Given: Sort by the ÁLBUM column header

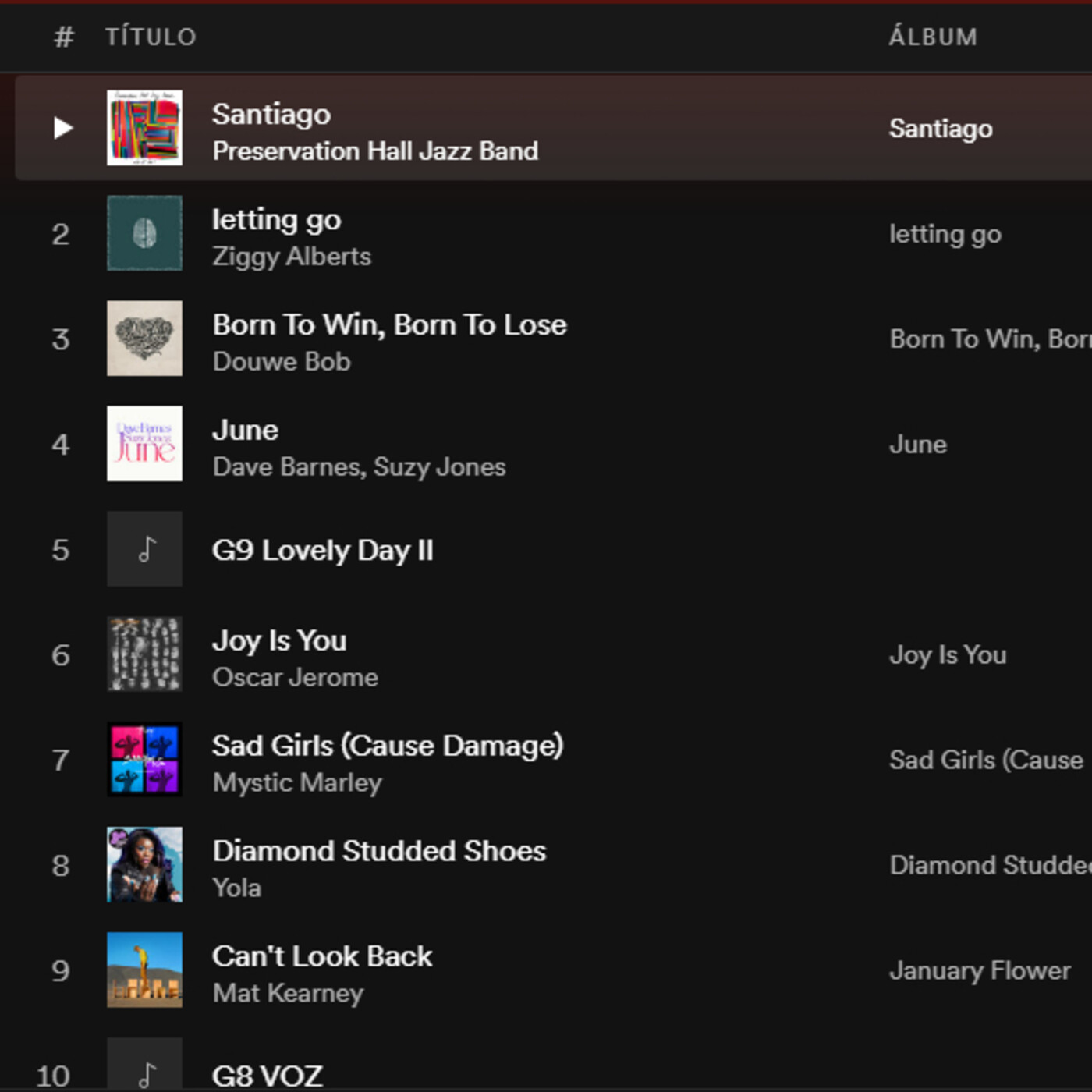Looking at the screenshot, I should coord(933,37).
